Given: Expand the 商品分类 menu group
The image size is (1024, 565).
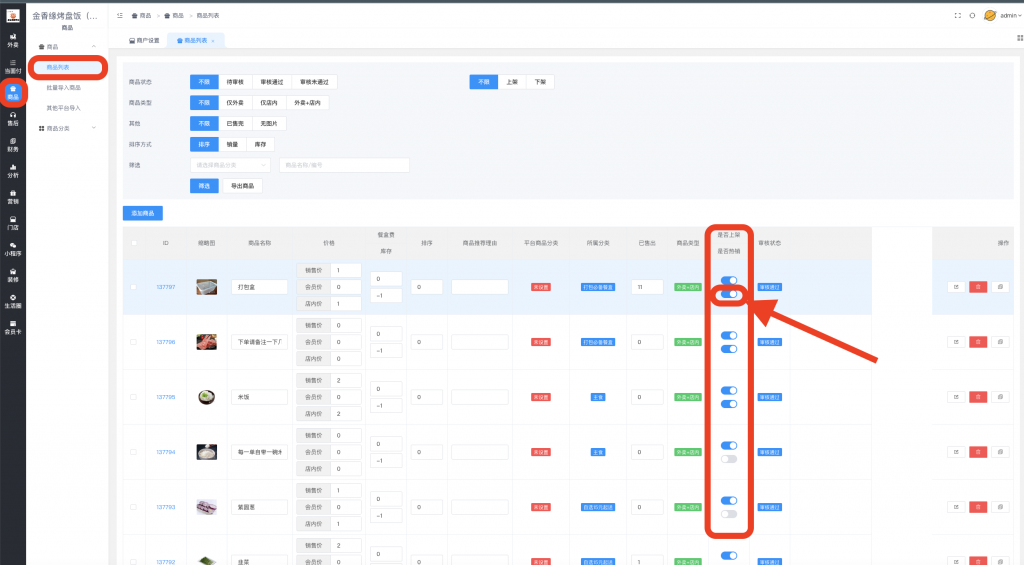Looking at the screenshot, I should tap(66, 128).
